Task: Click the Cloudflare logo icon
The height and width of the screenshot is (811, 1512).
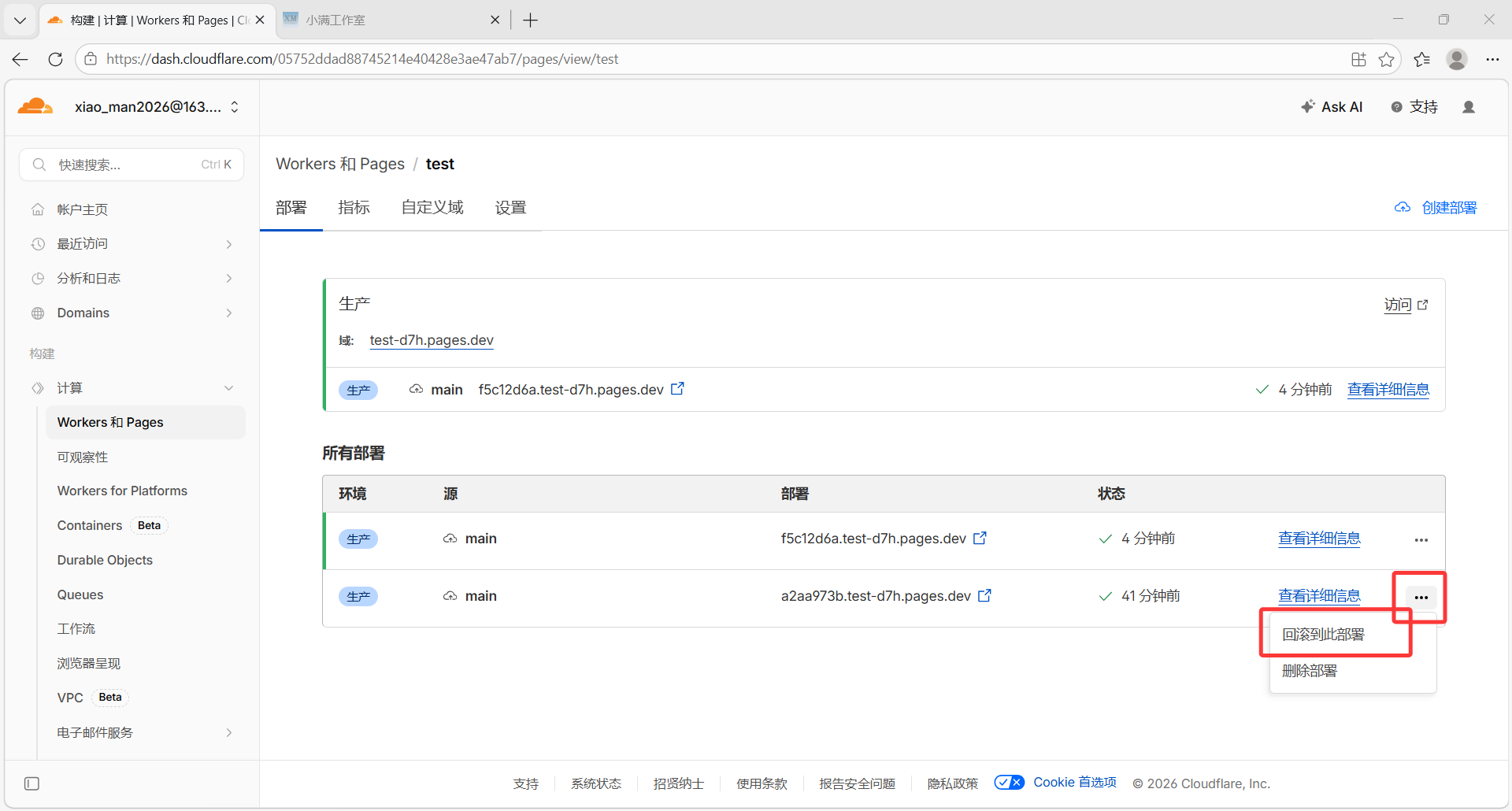Action: tap(35, 106)
